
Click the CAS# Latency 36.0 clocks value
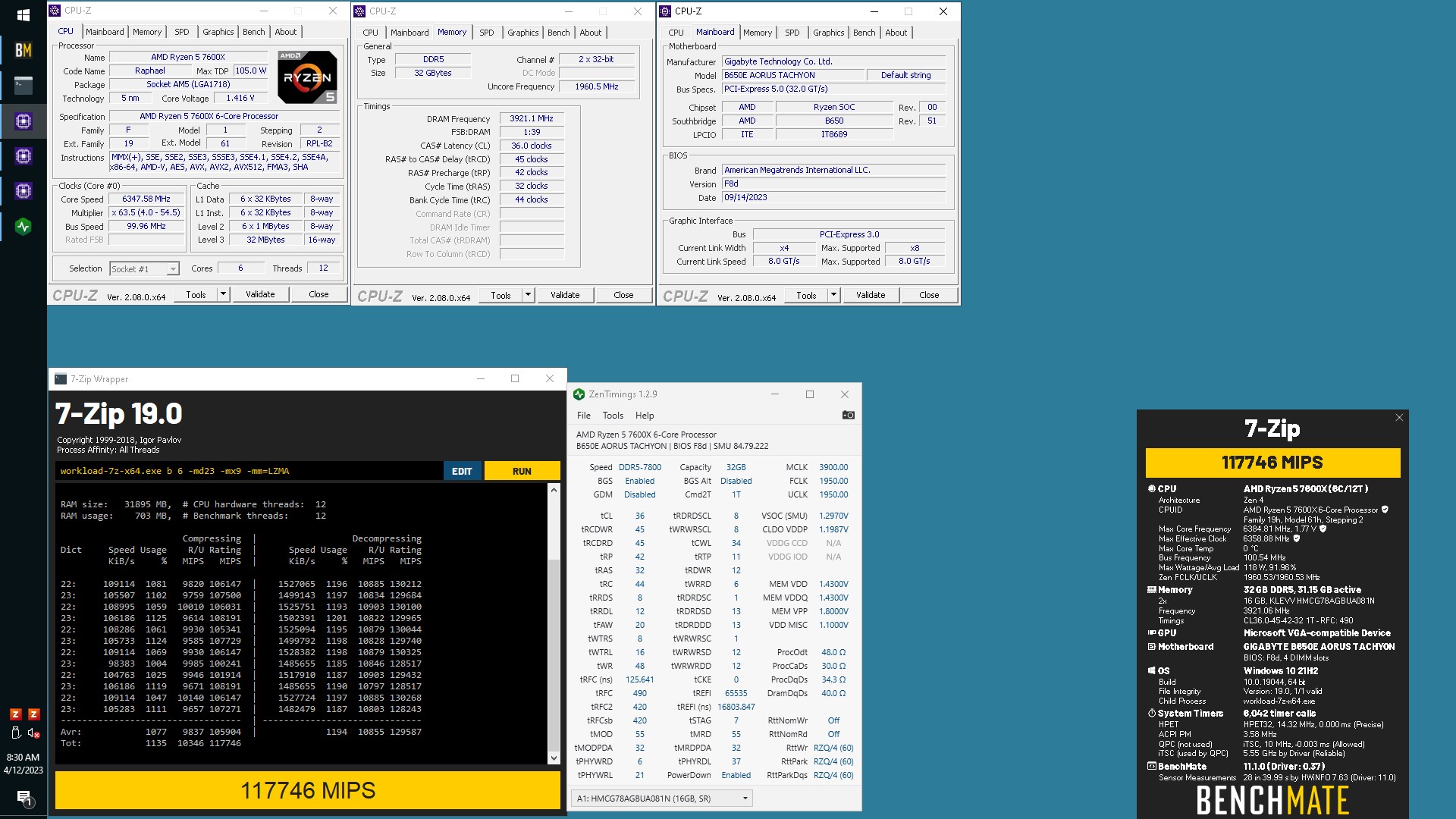point(531,146)
